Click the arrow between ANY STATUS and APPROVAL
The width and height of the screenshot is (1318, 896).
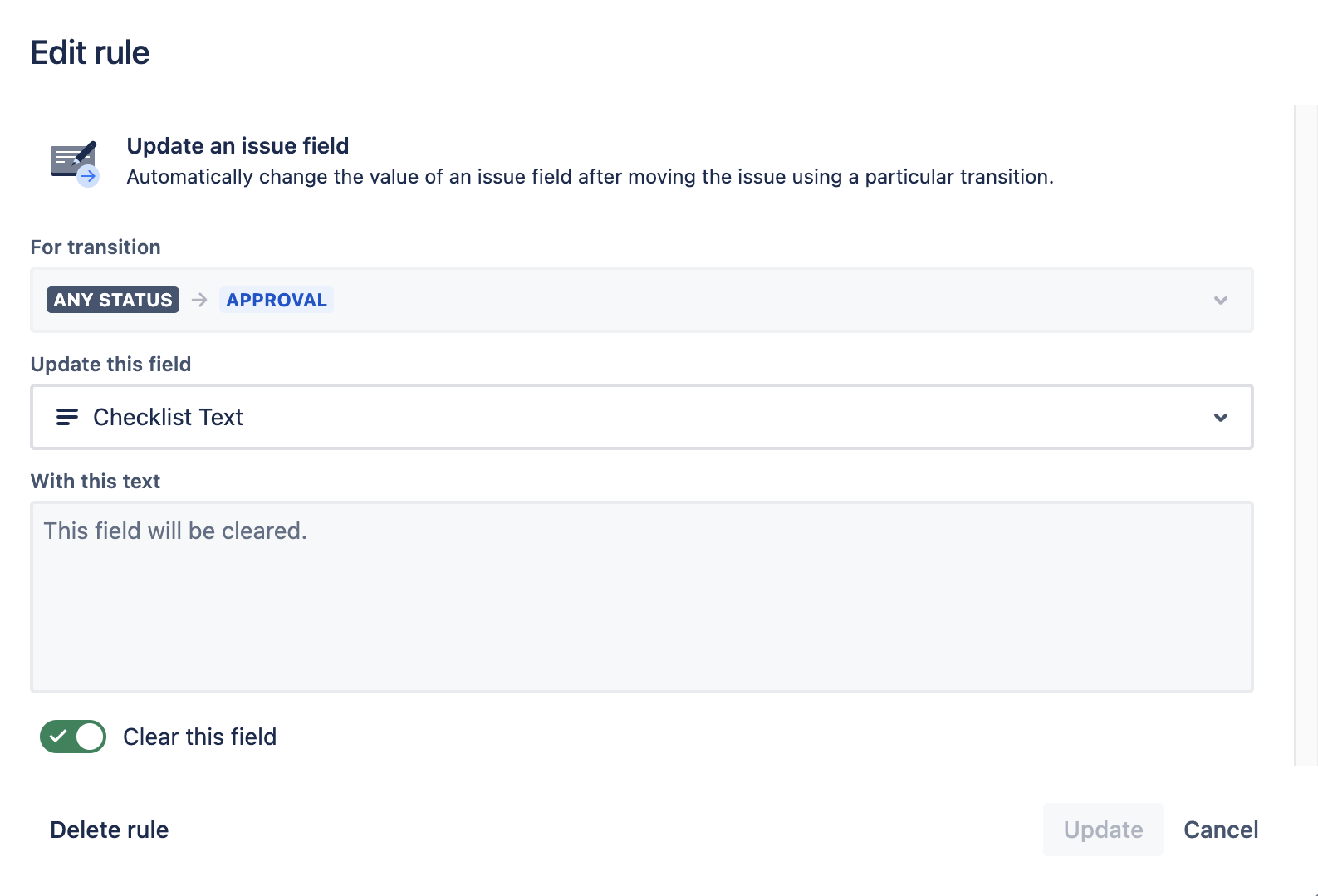click(199, 300)
